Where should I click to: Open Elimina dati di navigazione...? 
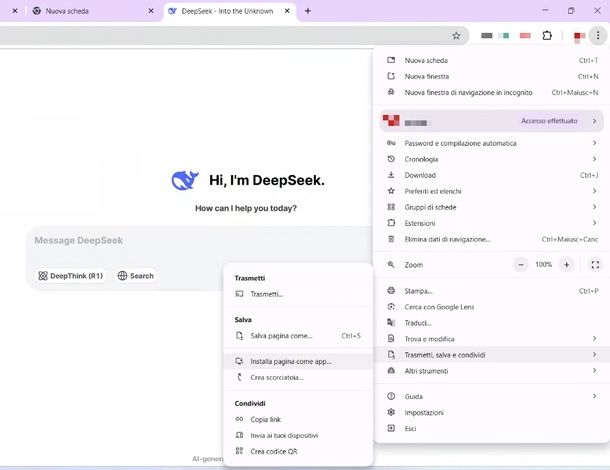[x=492, y=239]
